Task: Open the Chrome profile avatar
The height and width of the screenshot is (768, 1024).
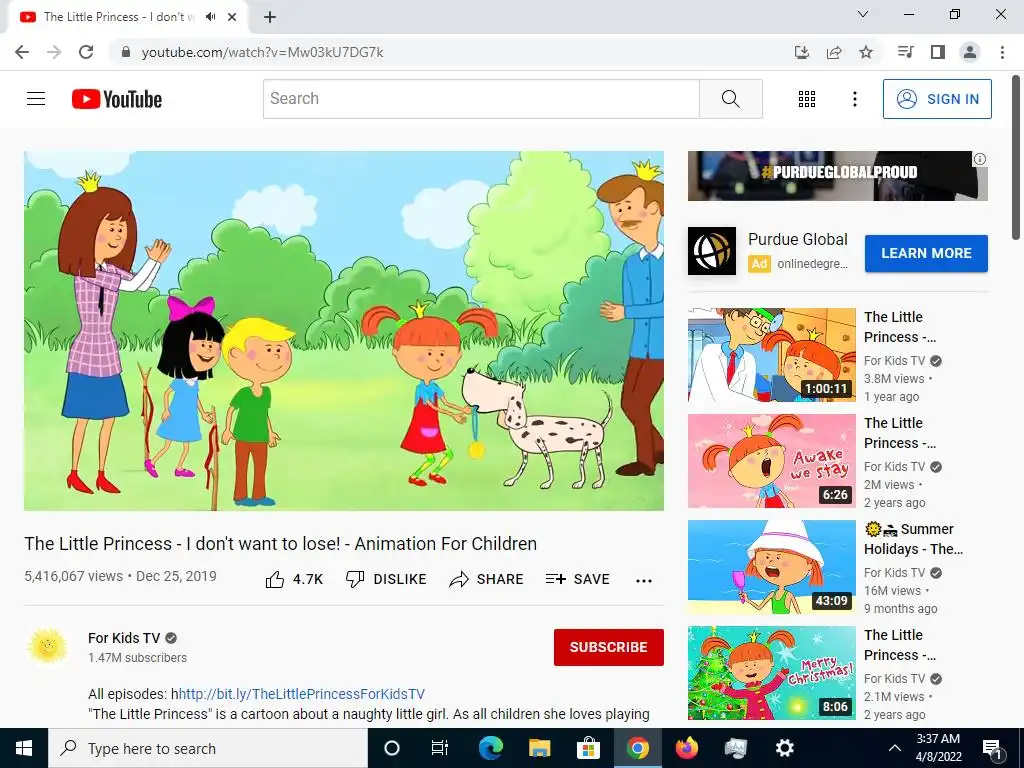Action: (x=970, y=52)
